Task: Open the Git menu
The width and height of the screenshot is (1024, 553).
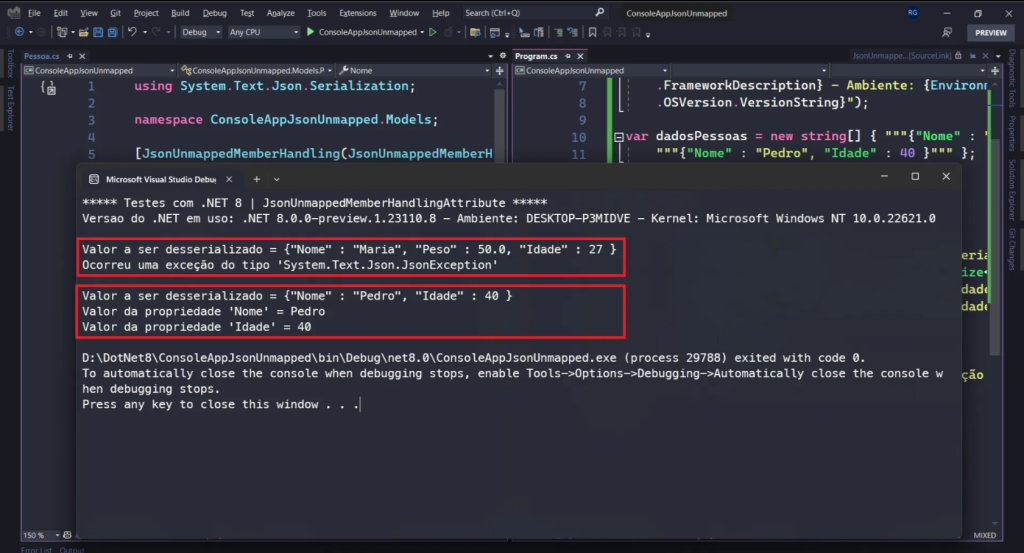Action: click(x=116, y=12)
